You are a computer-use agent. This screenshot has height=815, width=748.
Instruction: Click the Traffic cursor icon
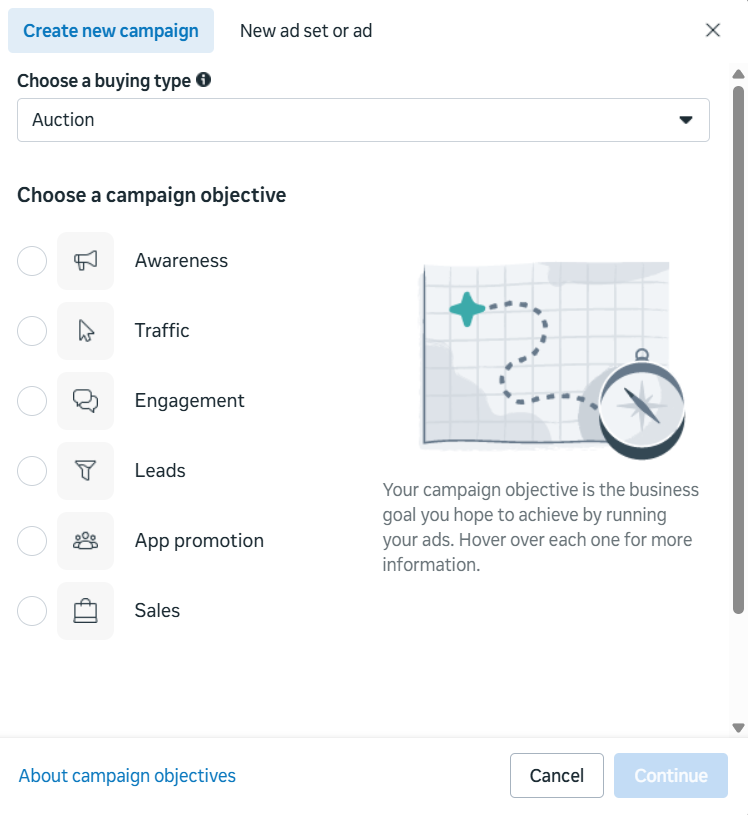click(x=85, y=331)
